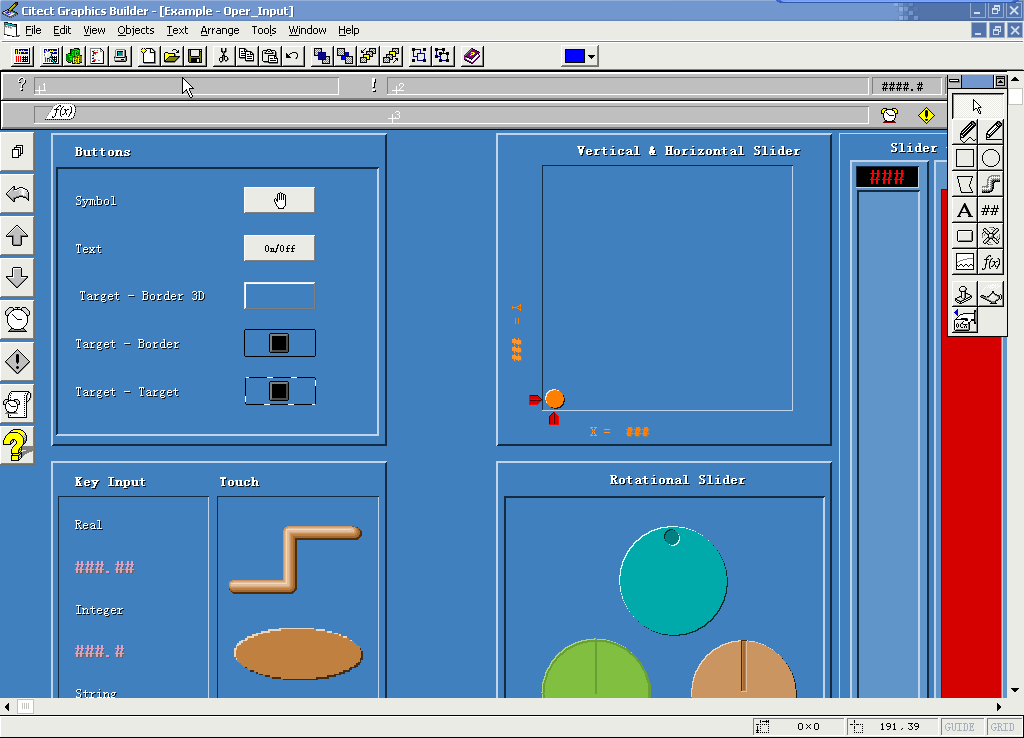1024x738 pixels.
Task: Select the ActiveX OCX tool
Action: 965,321
